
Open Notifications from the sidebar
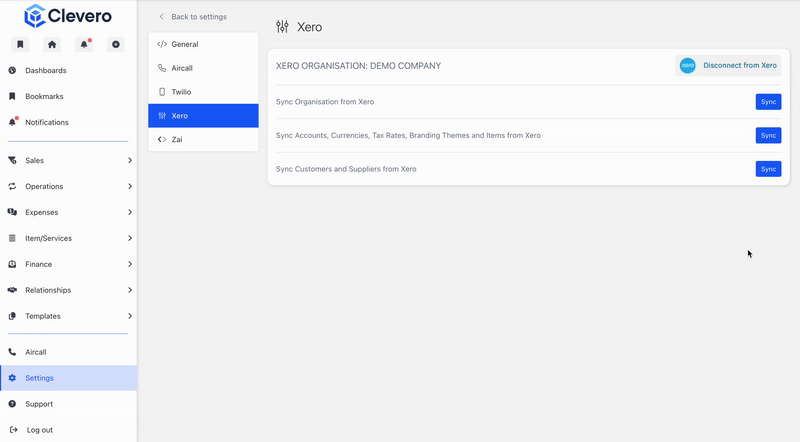[x=47, y=122]
